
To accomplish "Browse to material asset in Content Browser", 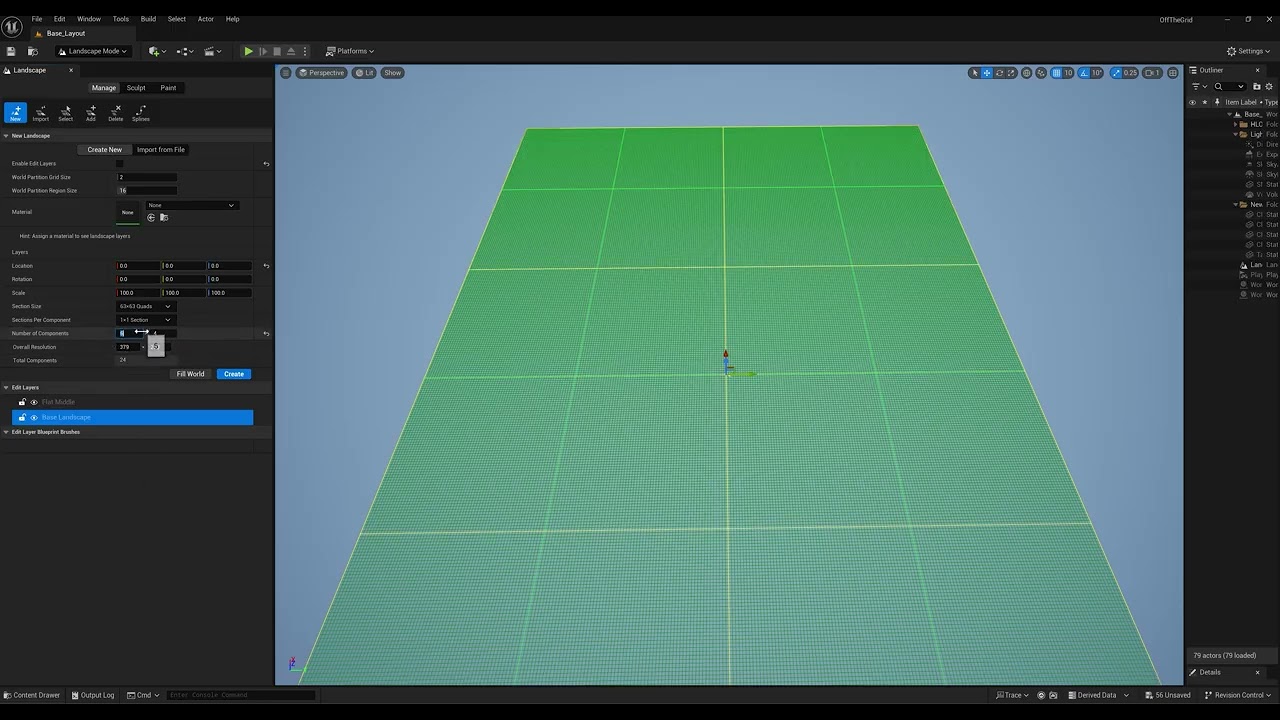I will (x=163, y=218).
